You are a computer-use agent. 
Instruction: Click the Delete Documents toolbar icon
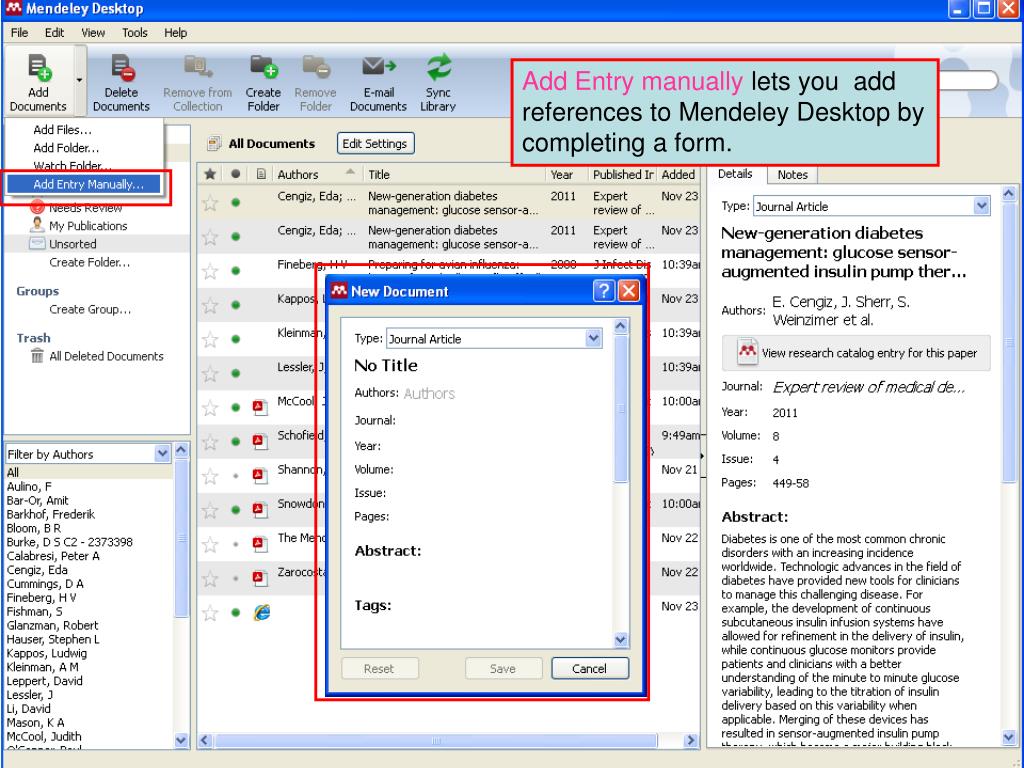(x=121, y=82)
